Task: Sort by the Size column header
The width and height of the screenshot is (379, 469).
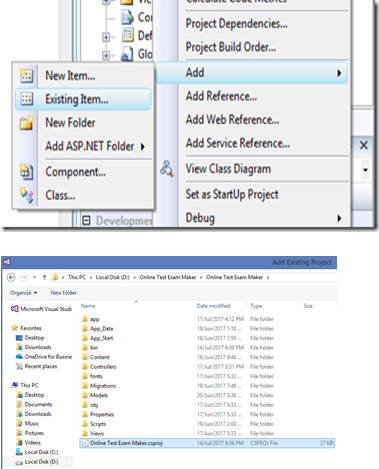Action: [308, 306]
